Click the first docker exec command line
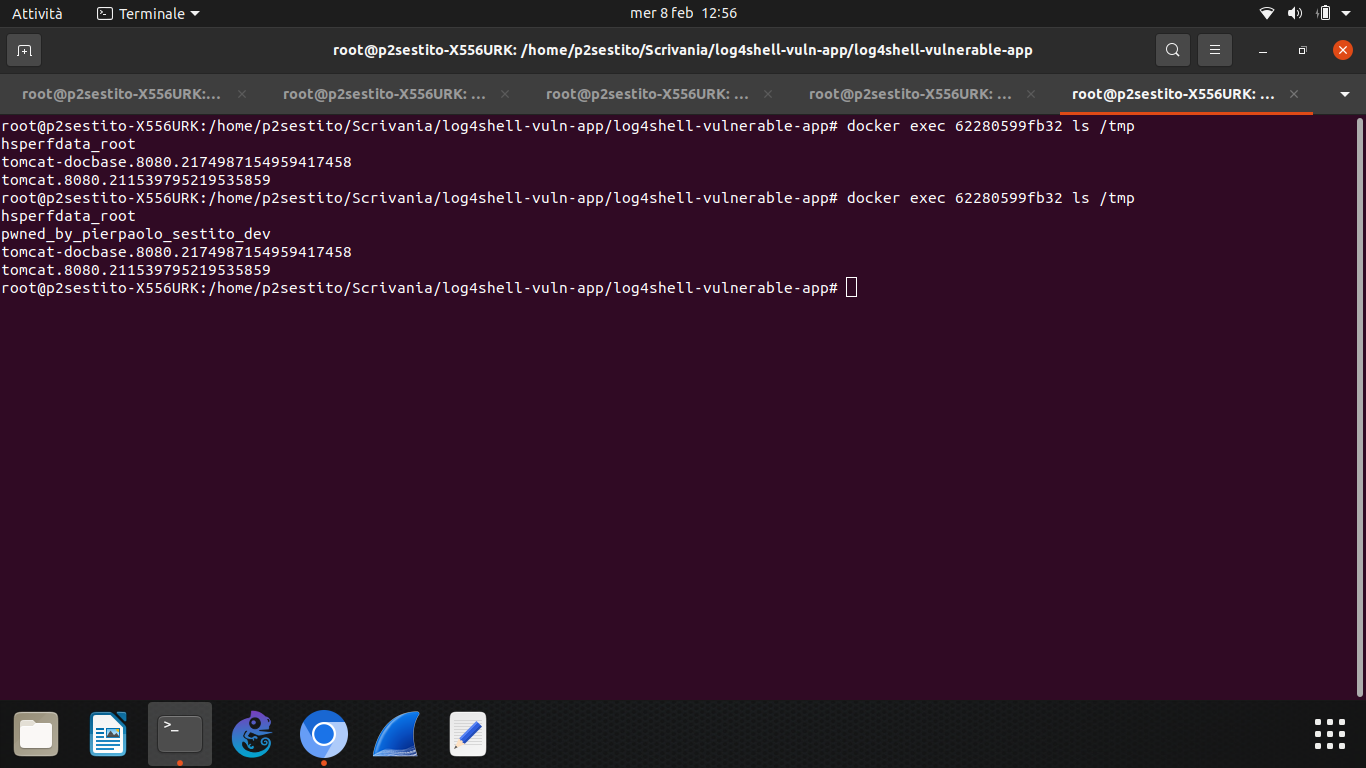 point(568,126)
